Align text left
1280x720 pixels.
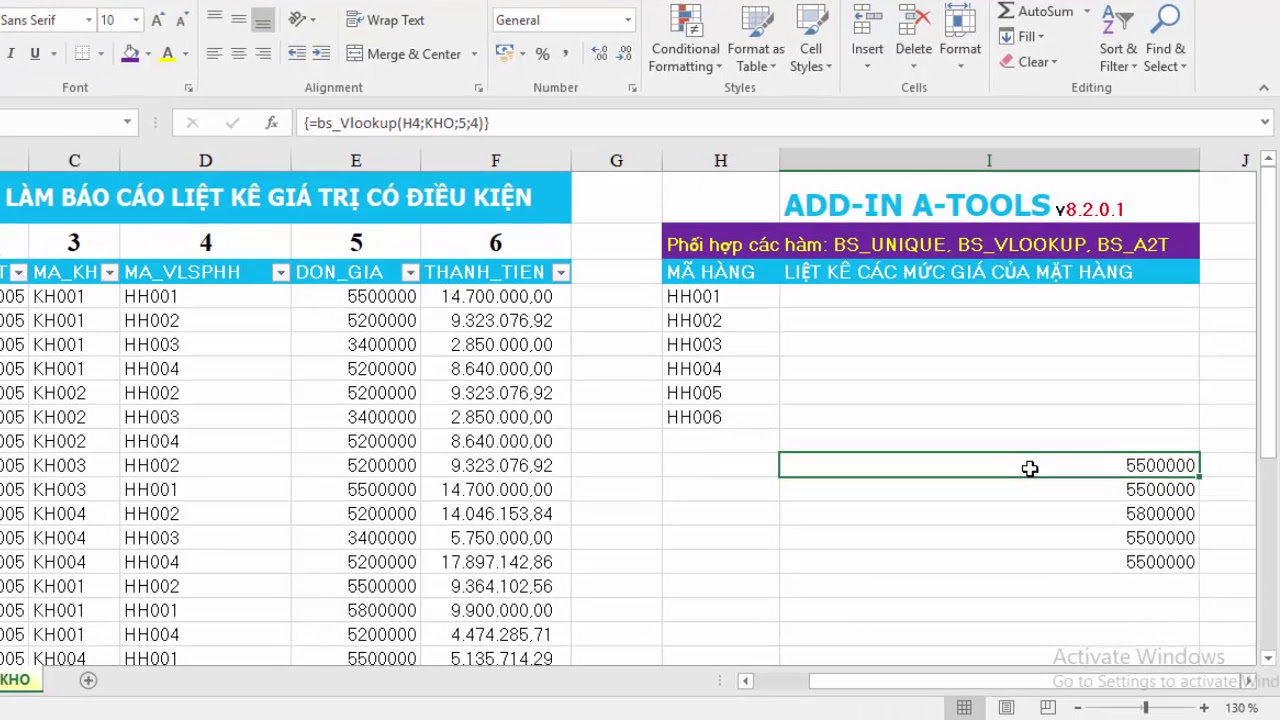(214, 54)
